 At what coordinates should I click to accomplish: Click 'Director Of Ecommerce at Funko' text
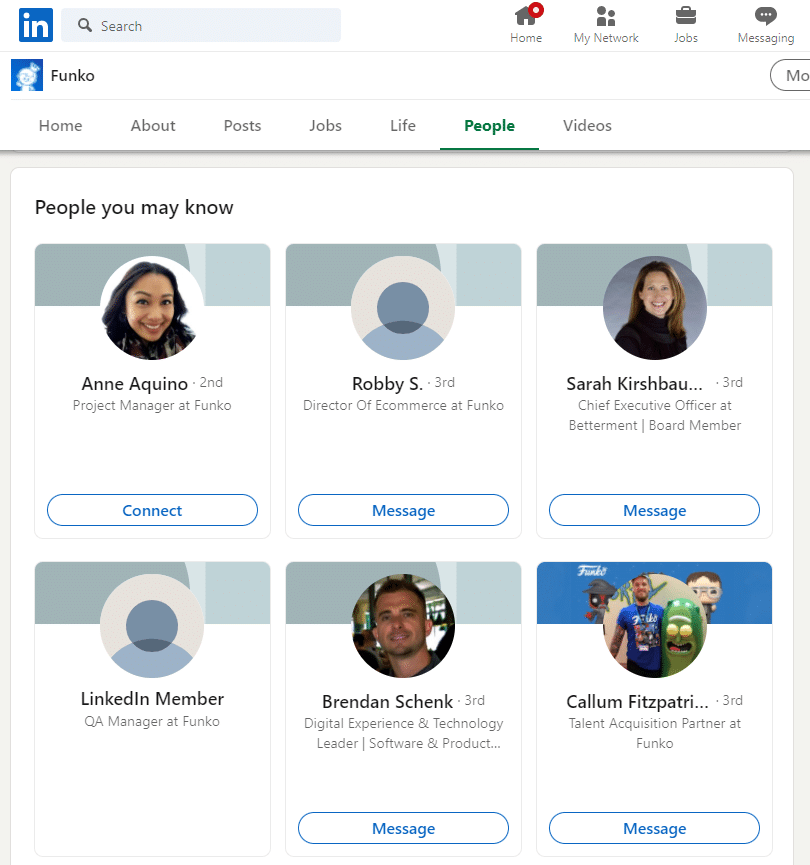tap(403, 405)
